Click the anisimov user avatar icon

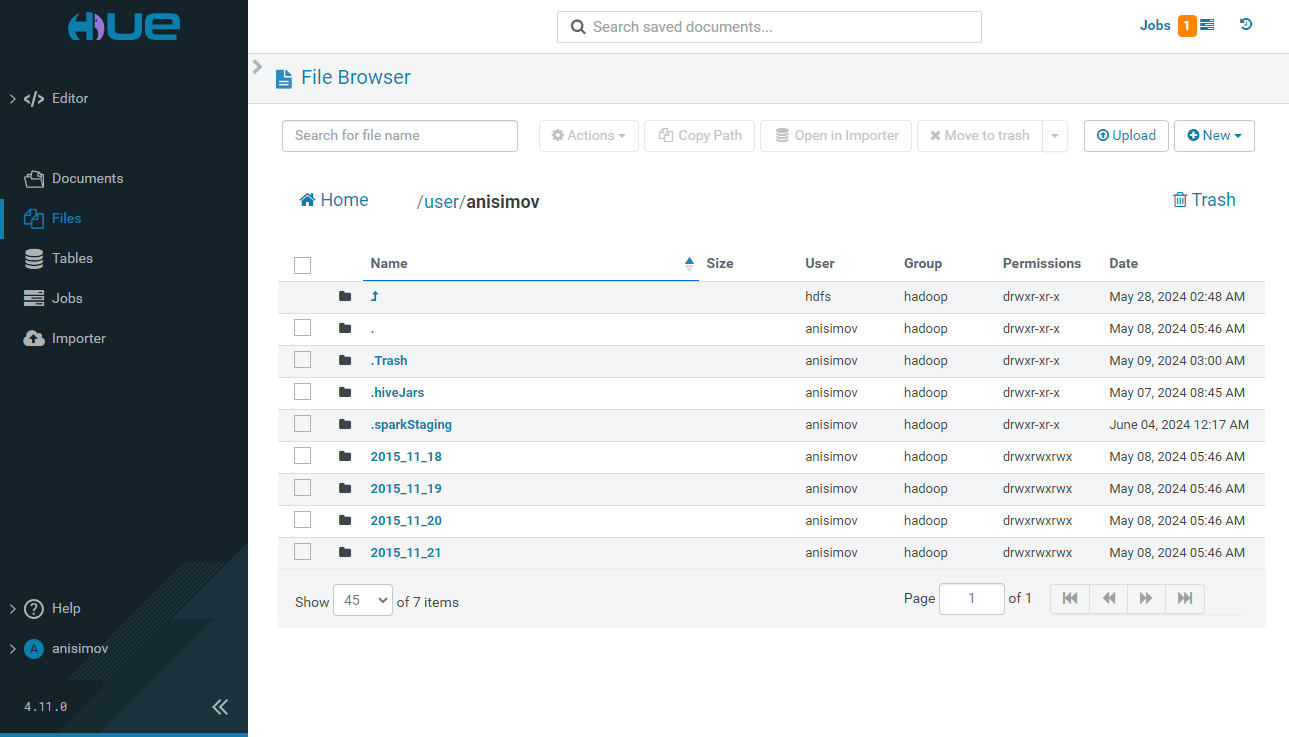pyautogui.click(x=34, y=648)
